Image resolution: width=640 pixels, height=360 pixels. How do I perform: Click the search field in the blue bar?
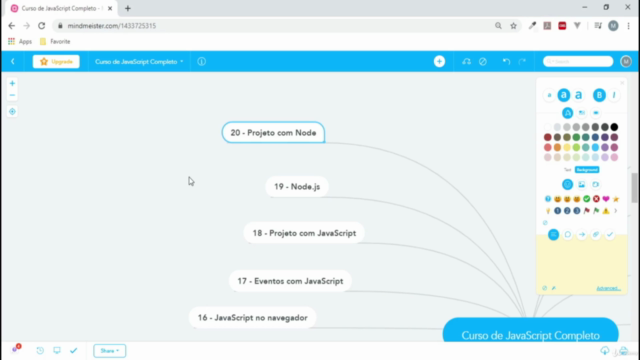578,61
